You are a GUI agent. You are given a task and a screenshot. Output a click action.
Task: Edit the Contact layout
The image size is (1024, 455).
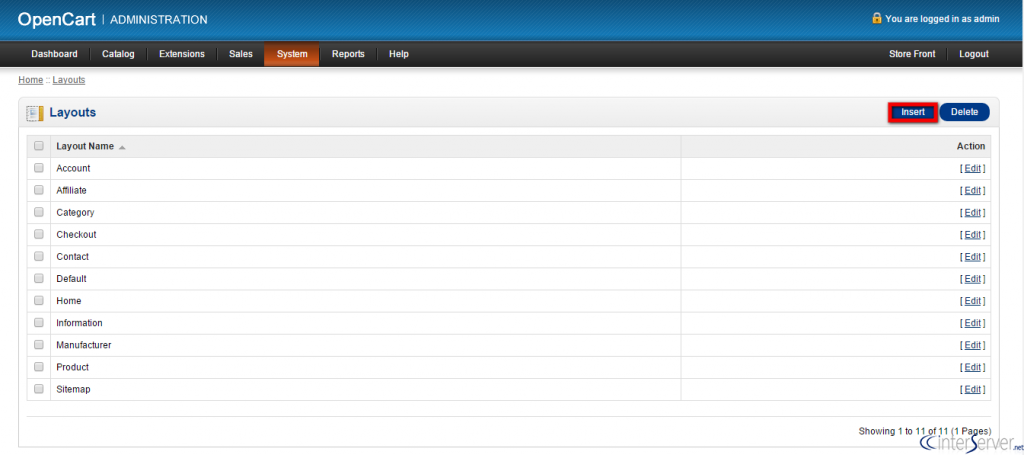[x=972, y=257]
